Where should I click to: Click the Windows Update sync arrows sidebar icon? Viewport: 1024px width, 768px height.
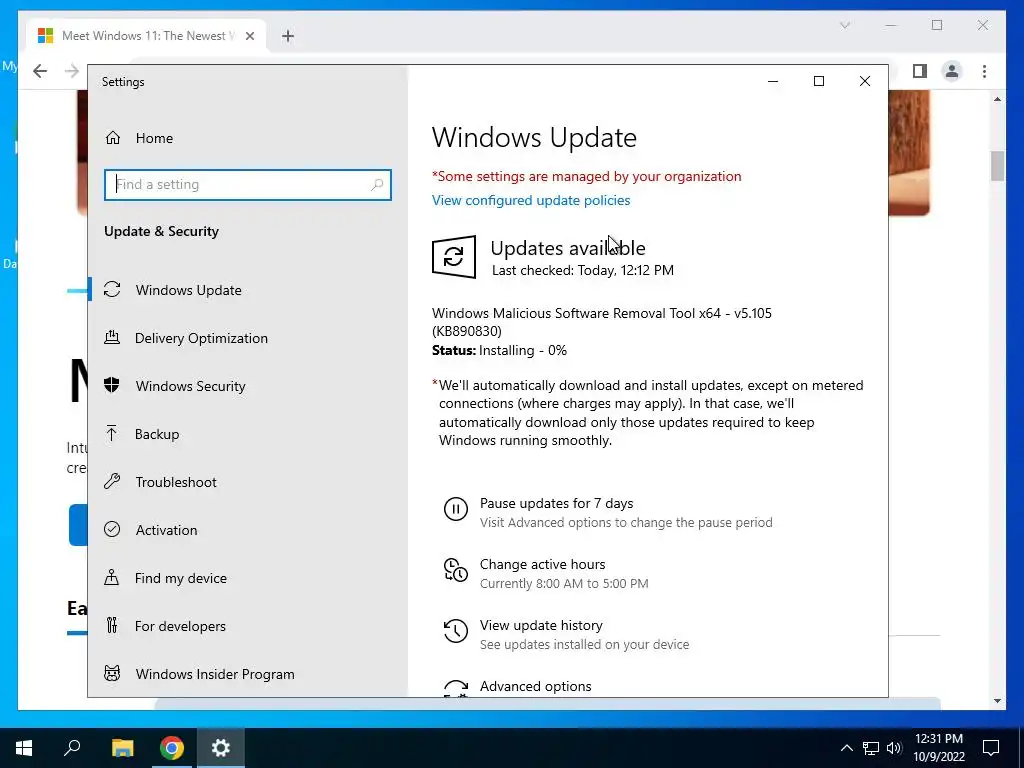pyautogui.click(x=112, y=289)
